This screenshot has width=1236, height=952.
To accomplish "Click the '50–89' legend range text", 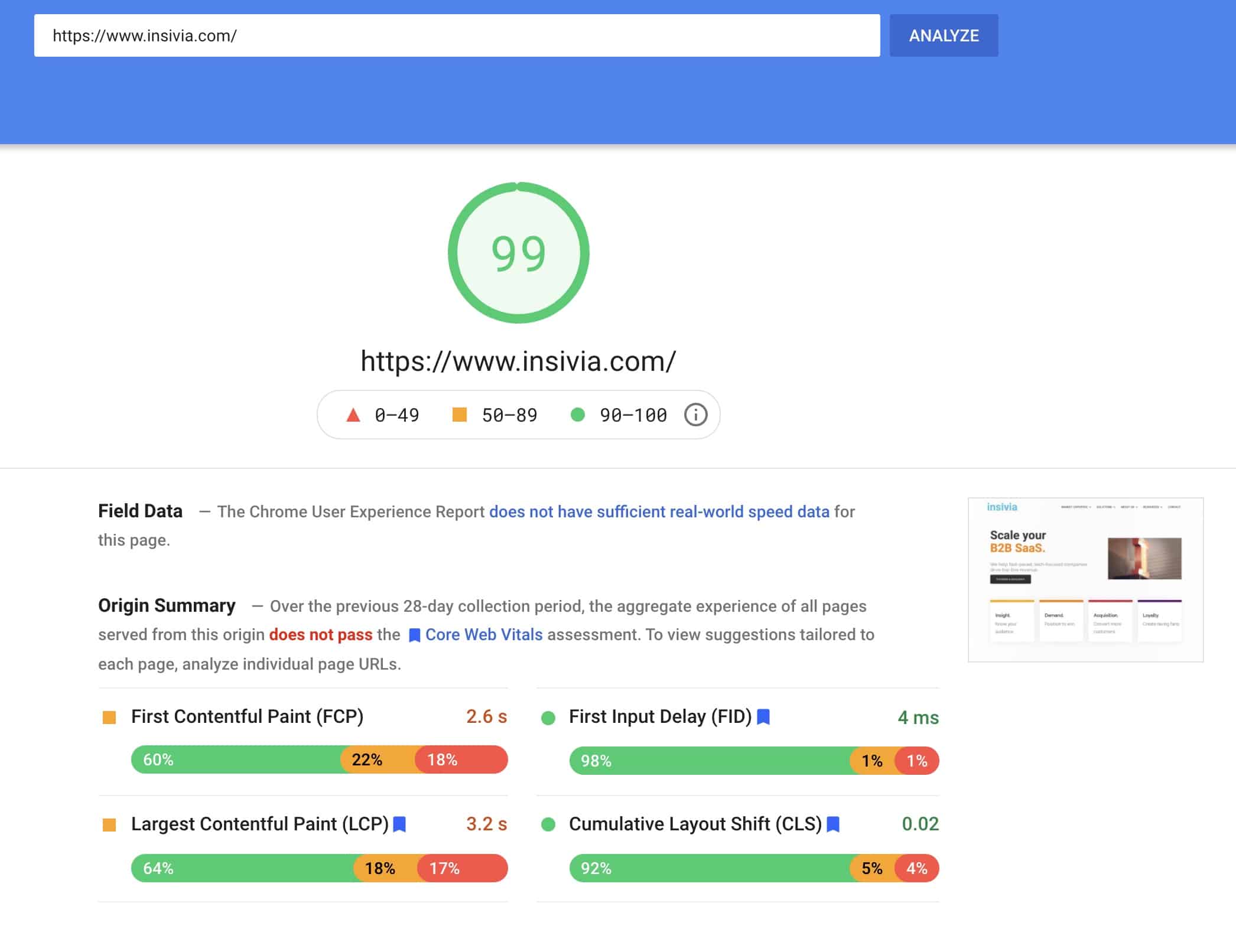I will (509, 415).
